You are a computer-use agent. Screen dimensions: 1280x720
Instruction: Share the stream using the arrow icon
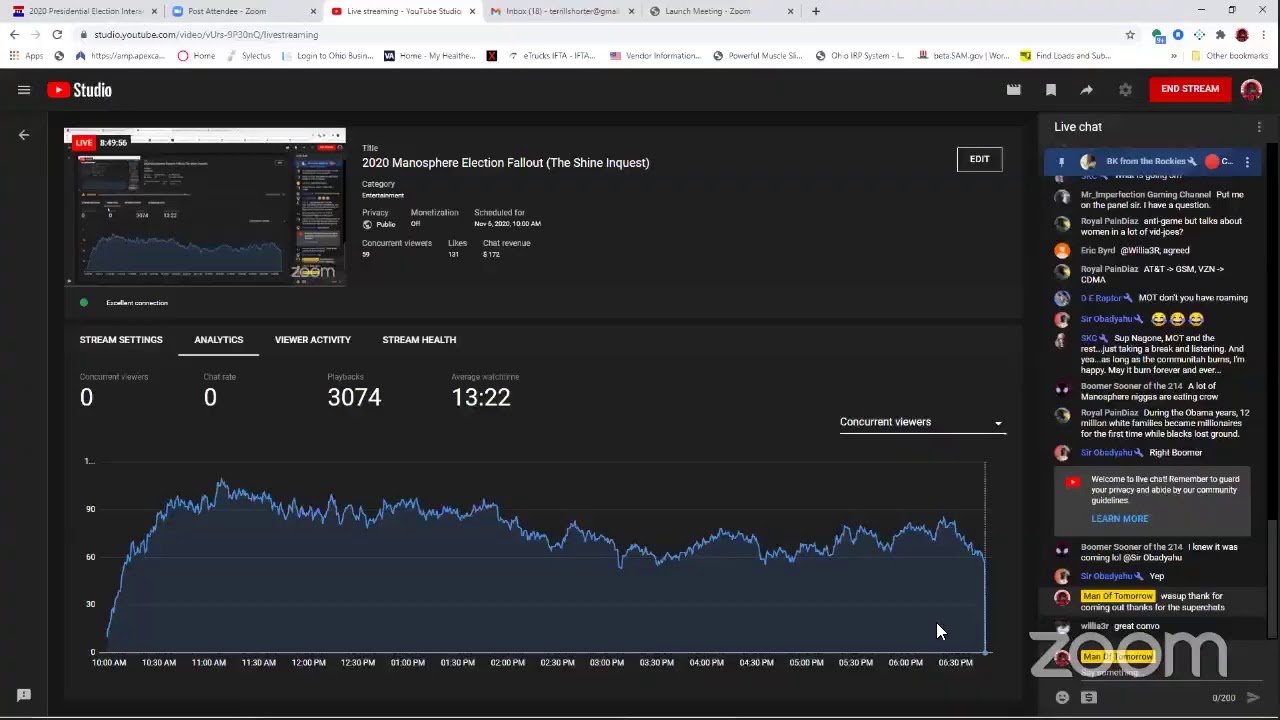pyautogui.click(x=1086, y=90)
